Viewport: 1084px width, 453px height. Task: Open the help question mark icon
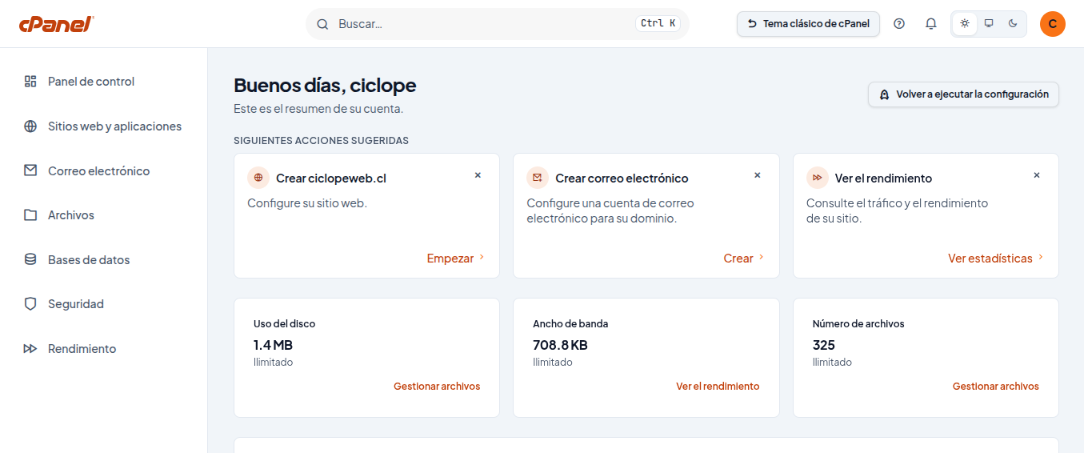899,24
